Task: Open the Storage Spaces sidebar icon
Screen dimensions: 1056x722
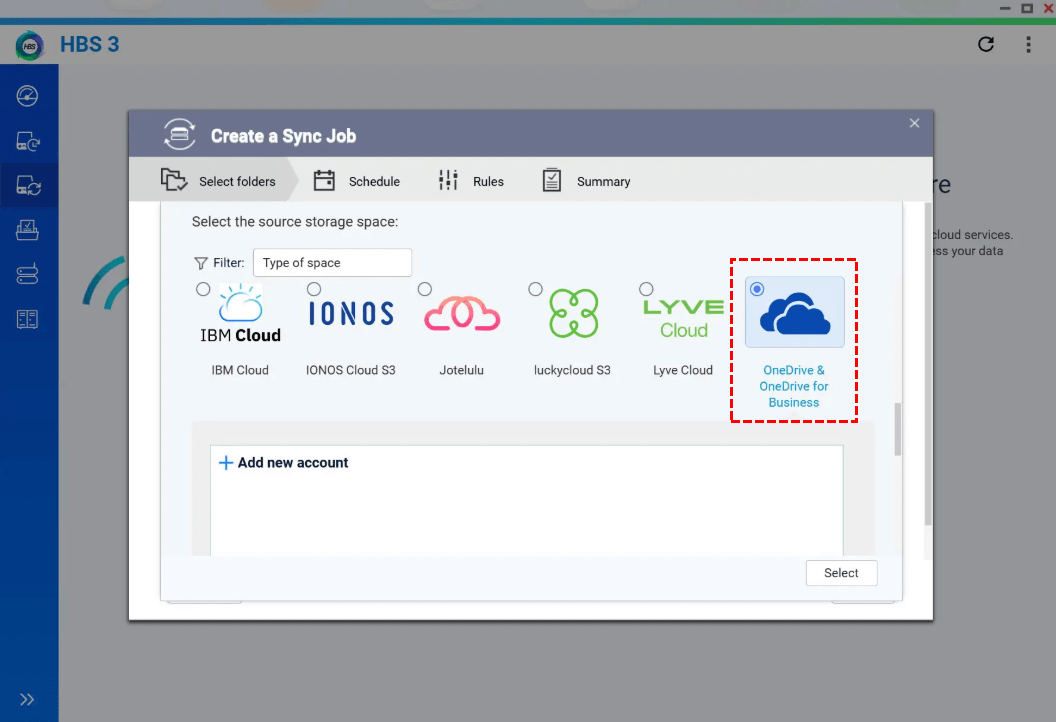Action: pyautogui.click(x=28, y=274)
